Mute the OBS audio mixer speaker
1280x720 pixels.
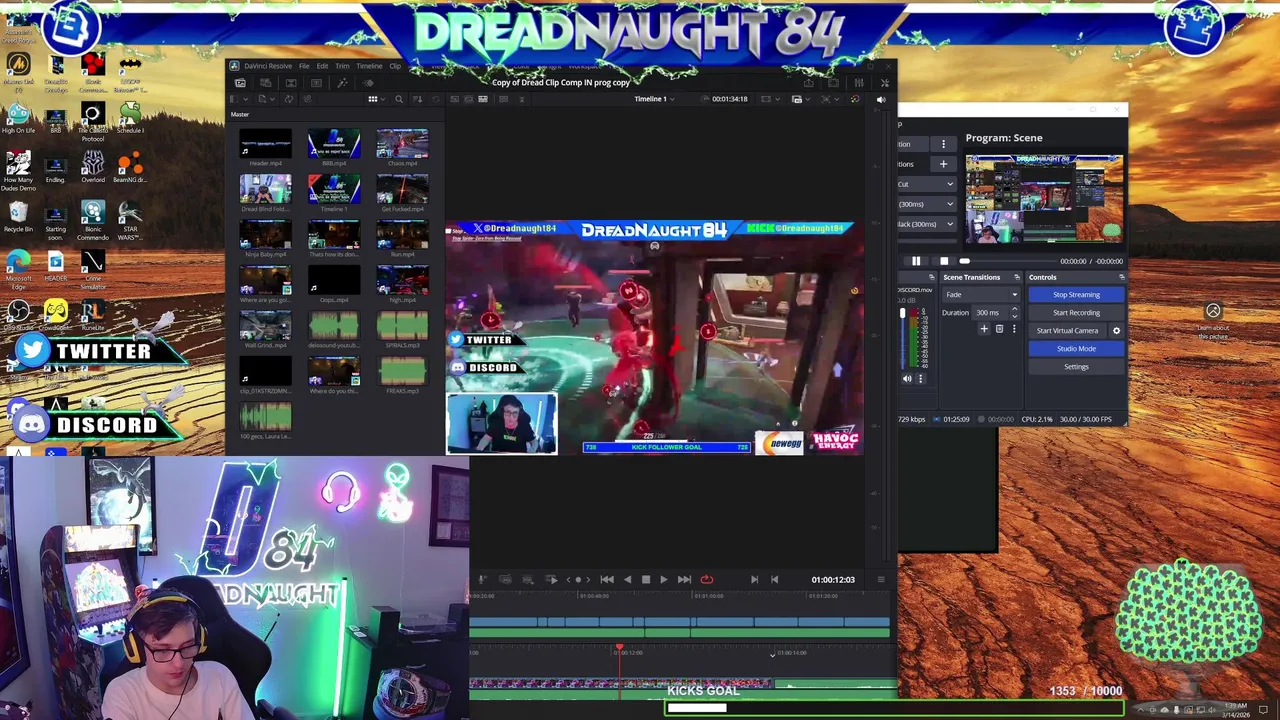pyautogui.click(x=907, y=378)
